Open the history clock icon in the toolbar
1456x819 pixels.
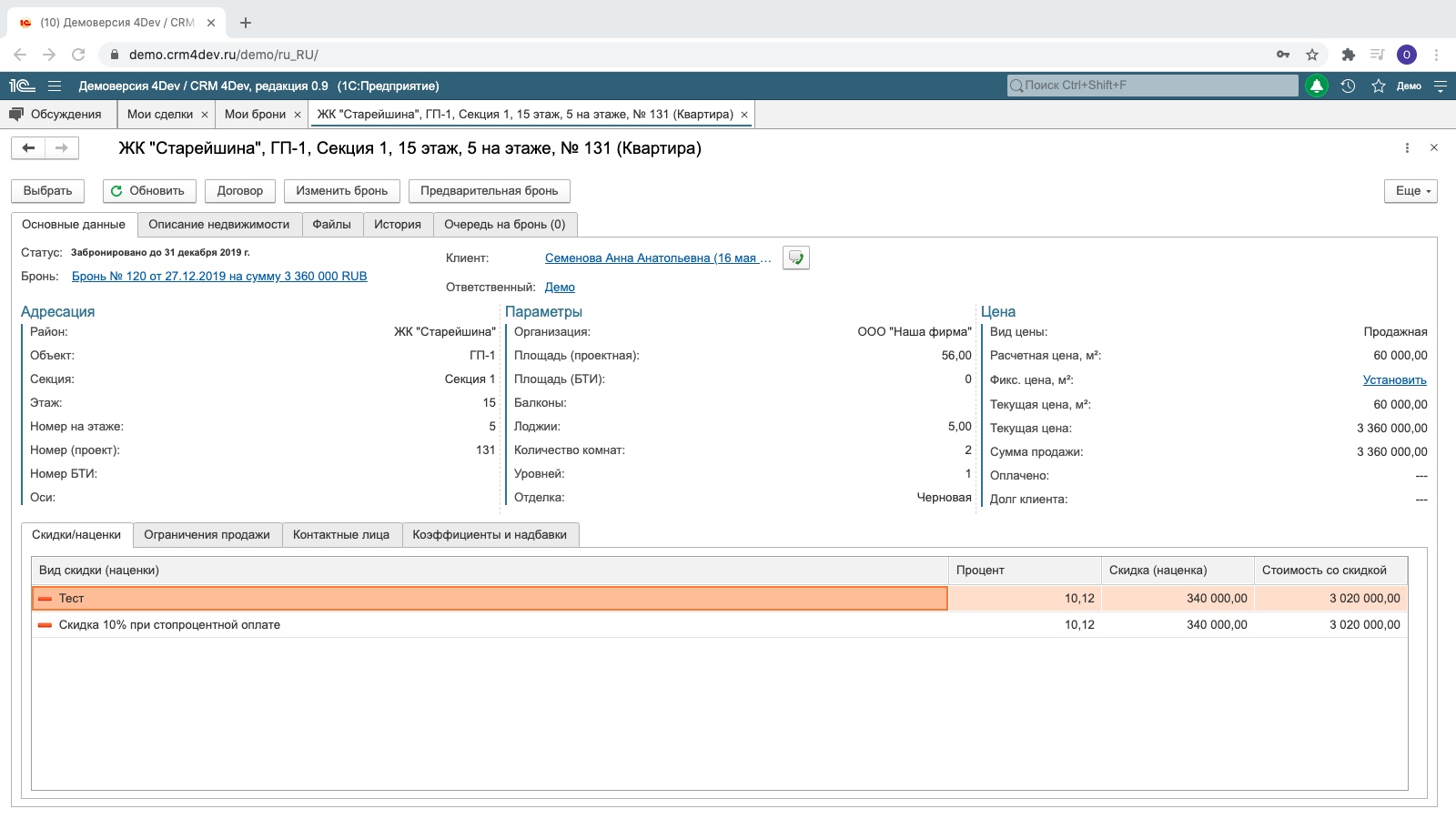point(1347,86)
